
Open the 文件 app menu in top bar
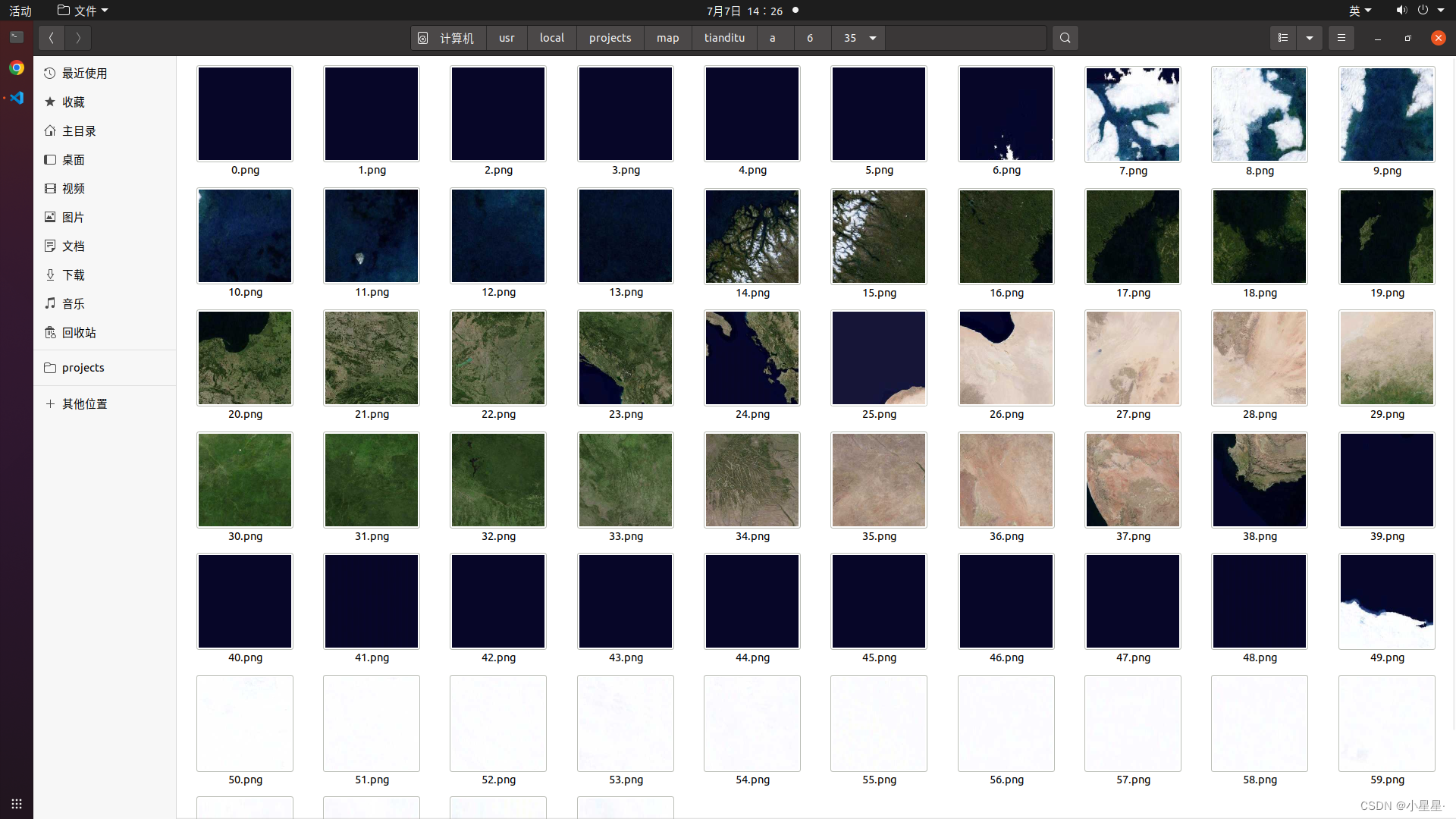pyautogui.click(x=83, y=11)
